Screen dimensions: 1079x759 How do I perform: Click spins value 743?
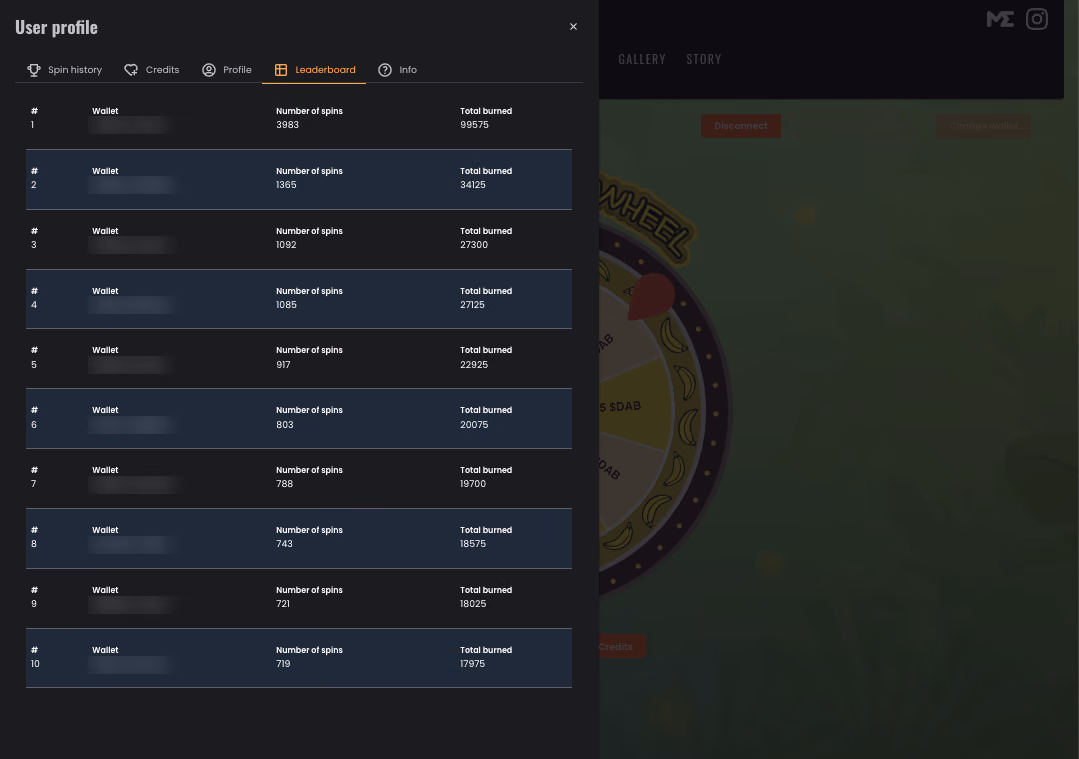[x=284, y=544]
